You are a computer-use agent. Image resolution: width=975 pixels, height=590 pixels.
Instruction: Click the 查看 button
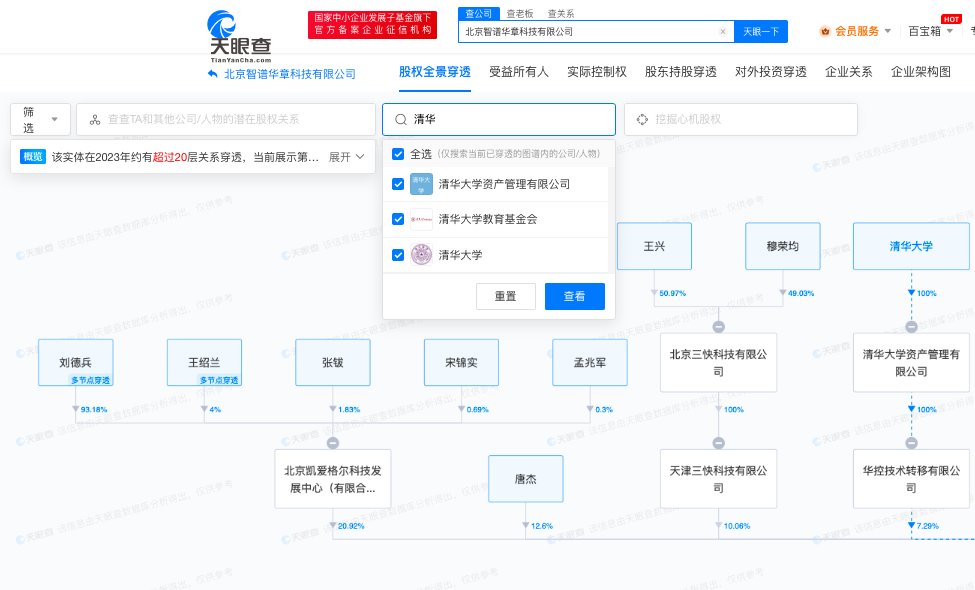pos(574,297)
